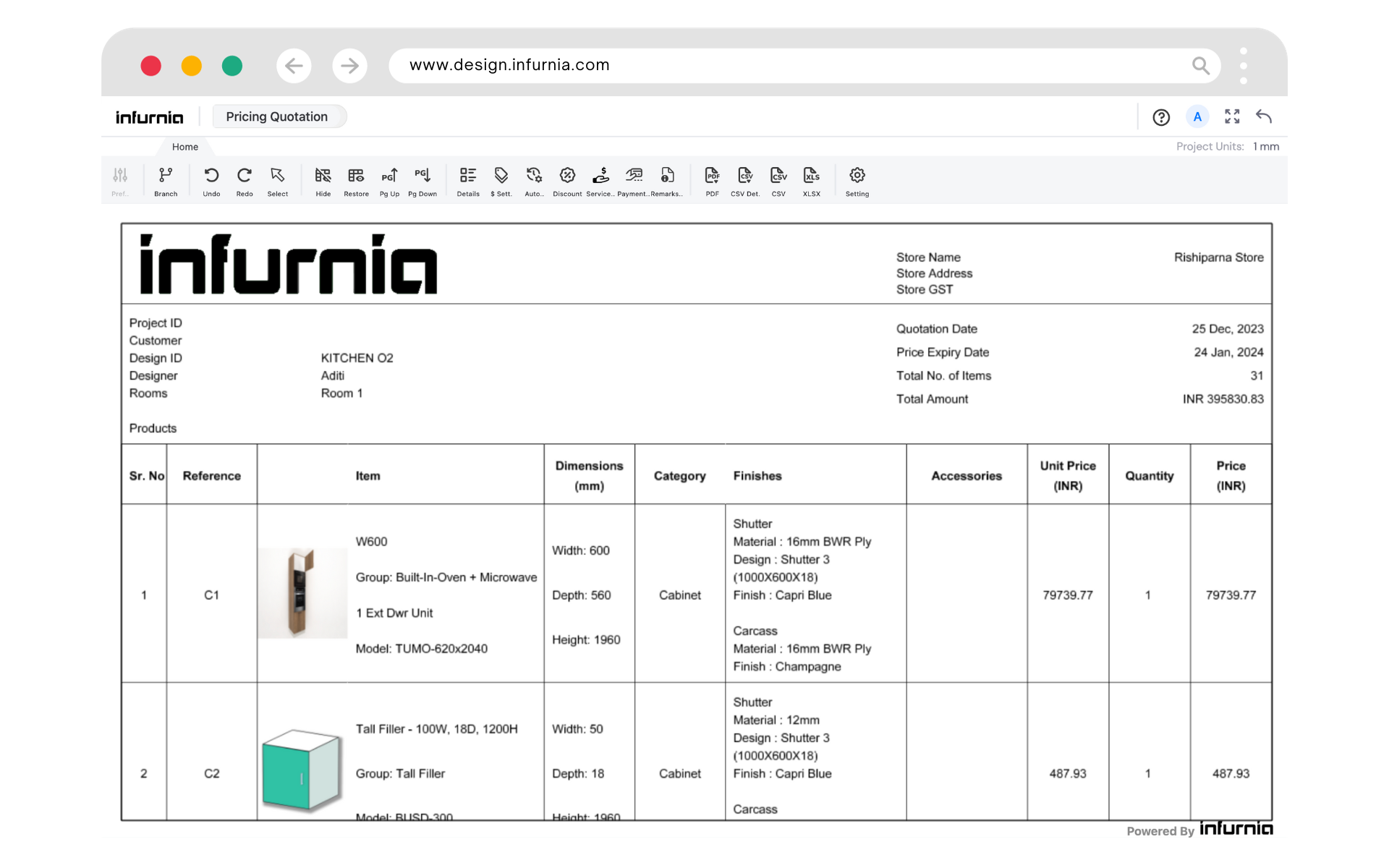Download detailed CSV with CSV Det. icon

744,181
